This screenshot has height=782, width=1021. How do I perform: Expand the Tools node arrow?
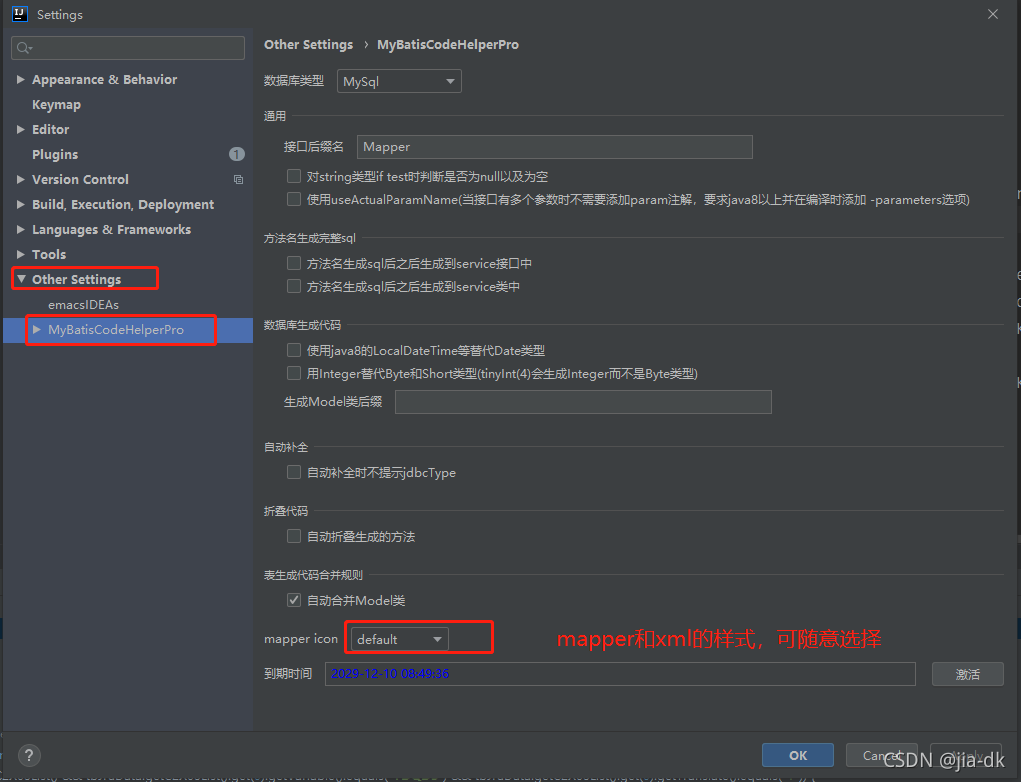tap(20, 254)
